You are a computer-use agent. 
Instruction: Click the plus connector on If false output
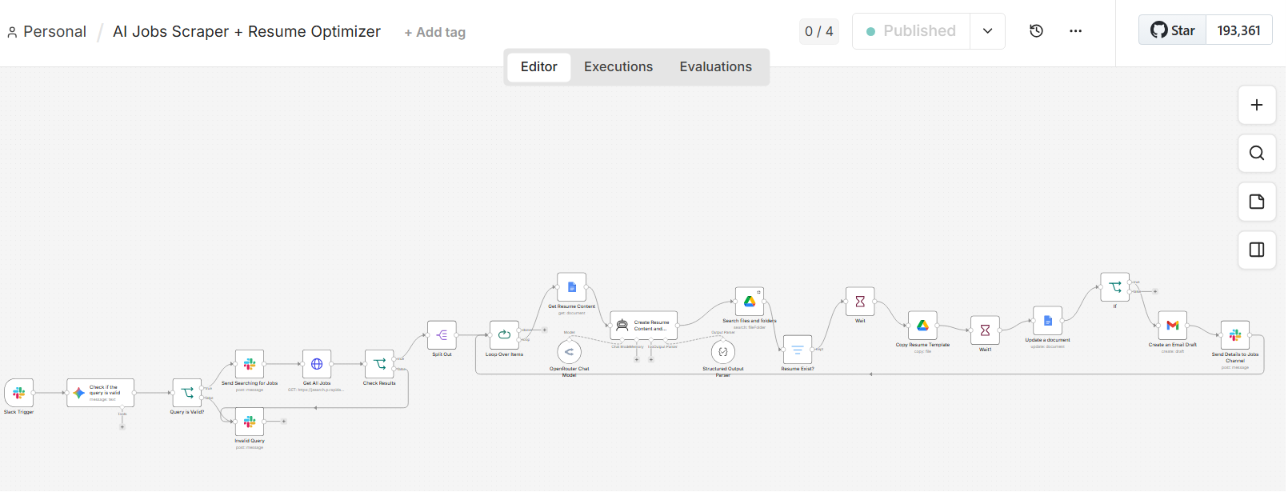[1155, 292]
